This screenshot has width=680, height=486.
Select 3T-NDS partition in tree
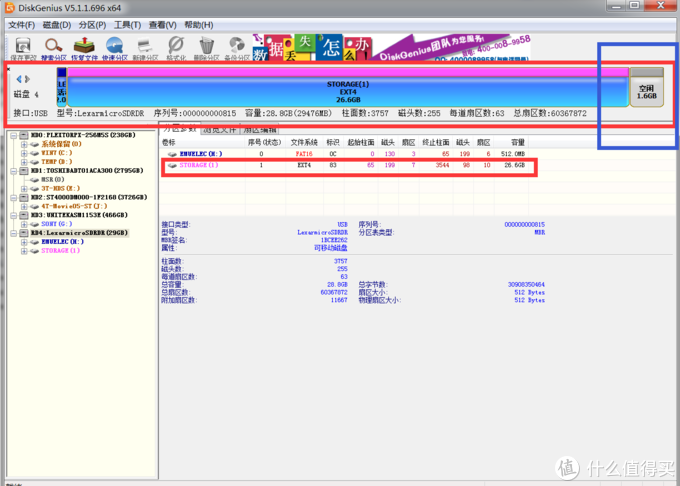pos(60,189)
